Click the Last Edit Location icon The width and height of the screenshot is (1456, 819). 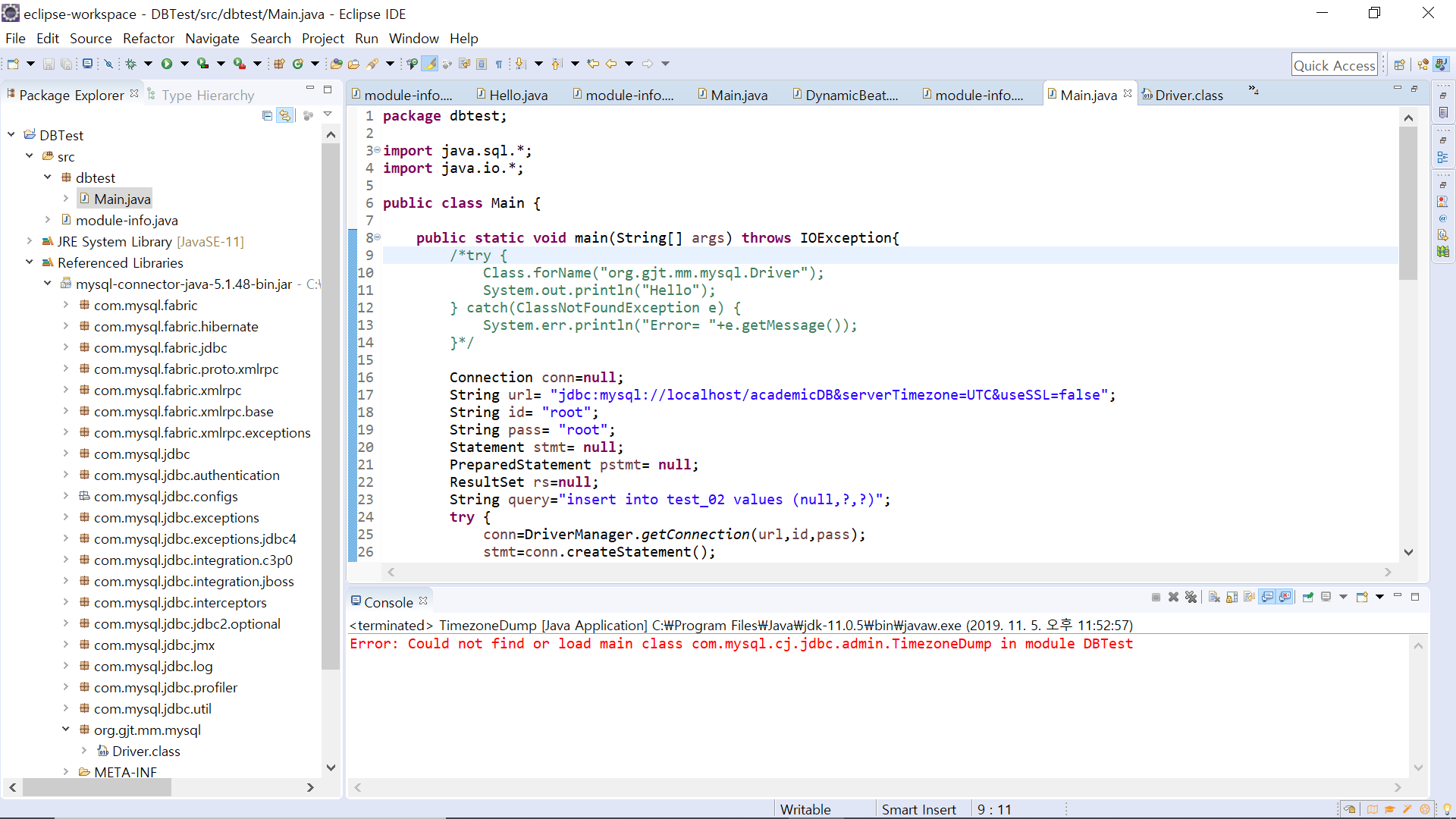point(593,64)
